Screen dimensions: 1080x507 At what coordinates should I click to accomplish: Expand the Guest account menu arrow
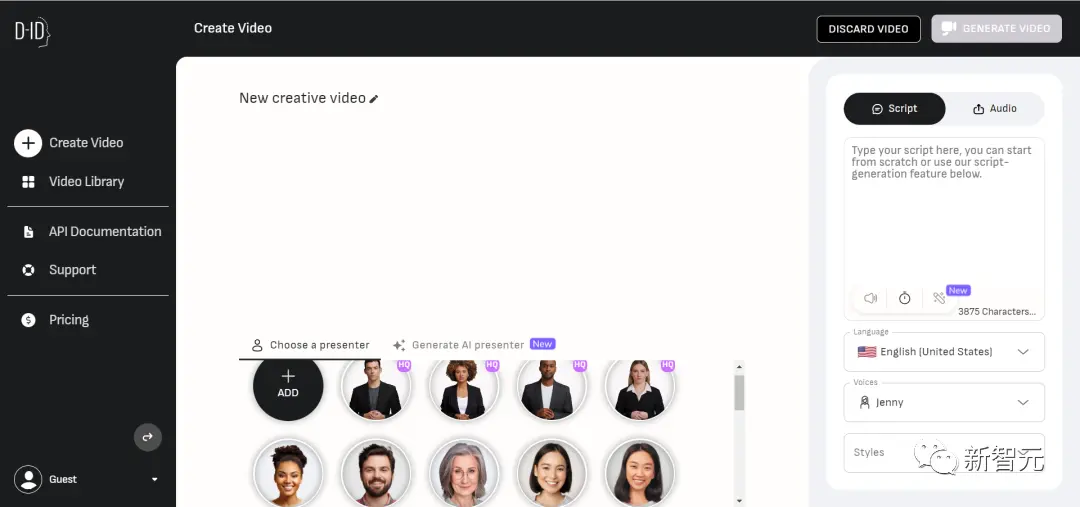pyautogui.click(x=154, y=479)
